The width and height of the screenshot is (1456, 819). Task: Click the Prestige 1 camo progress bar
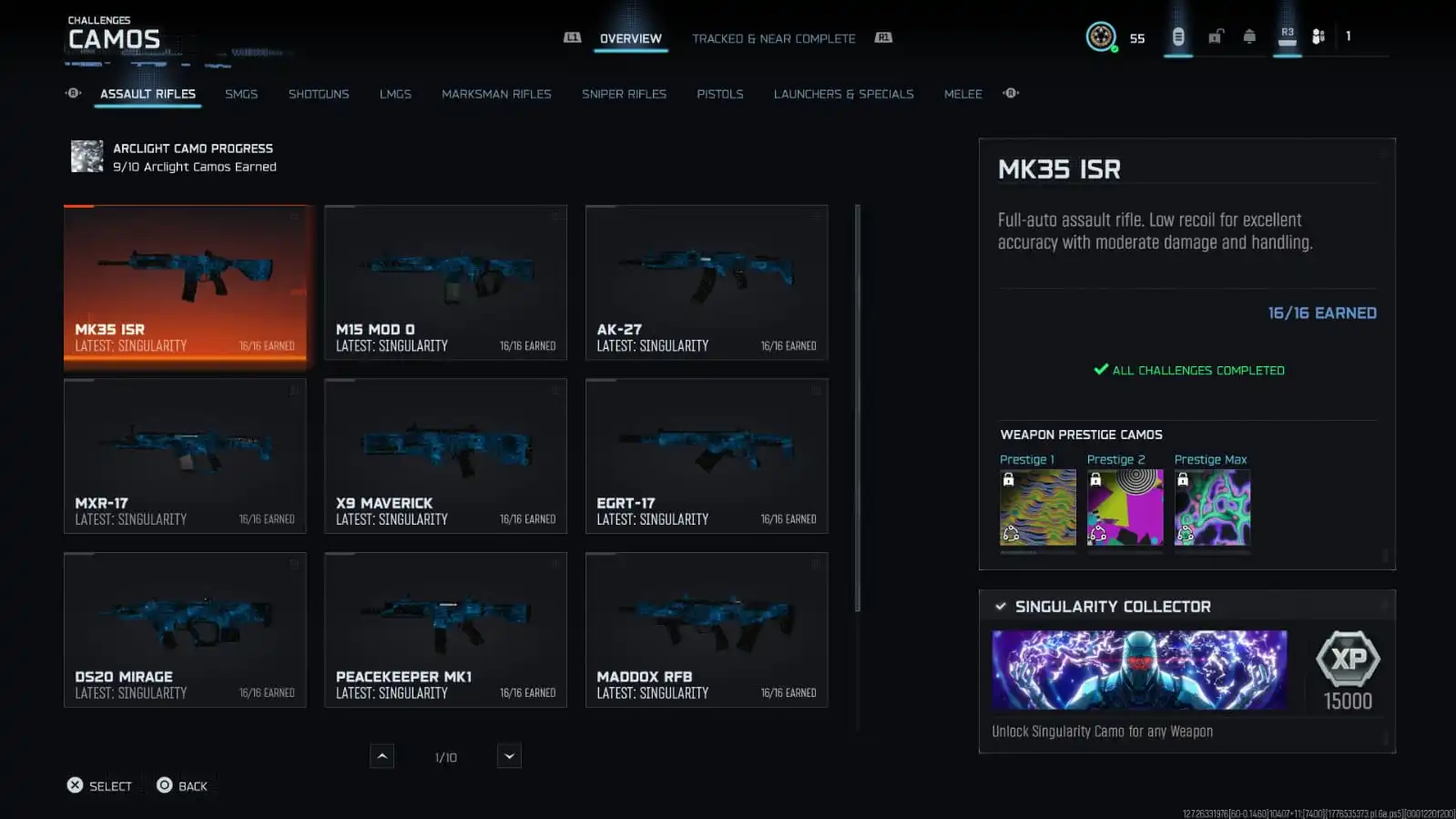click(x=1038, y=552)
